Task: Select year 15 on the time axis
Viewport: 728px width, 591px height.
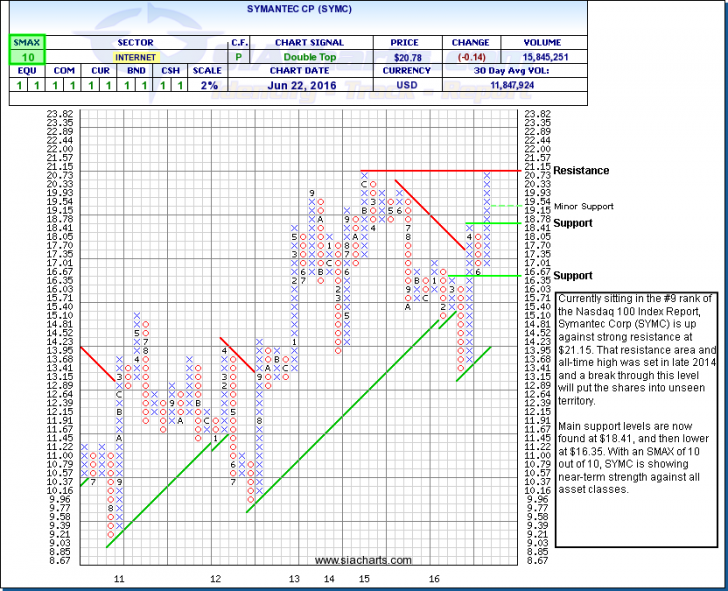Action: coord(364,579)
